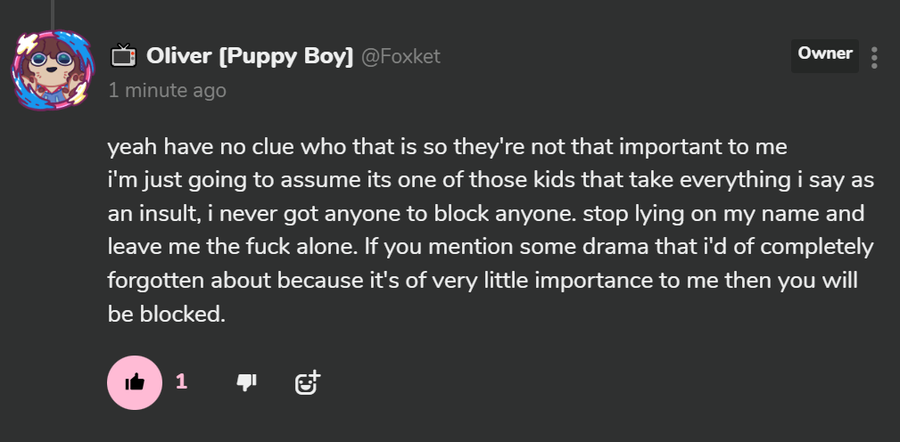Click the name Oliver in the header
Screen dimensions: 900x442
(x=177, y=56)
